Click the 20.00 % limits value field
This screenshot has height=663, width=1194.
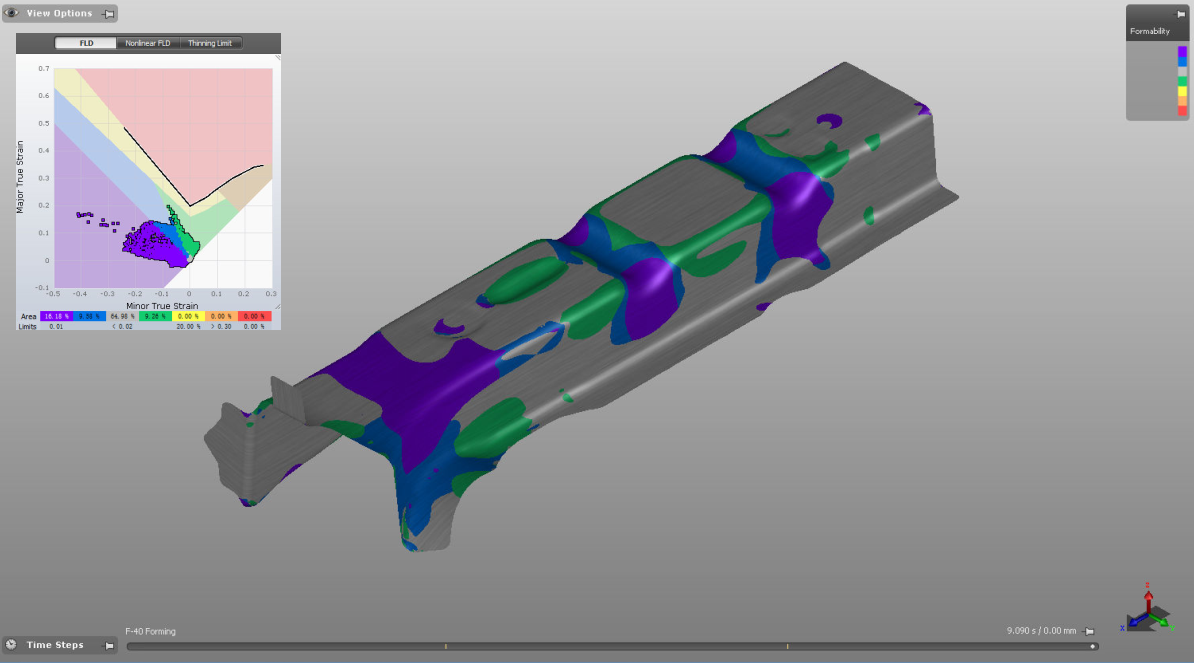(187, 327)
